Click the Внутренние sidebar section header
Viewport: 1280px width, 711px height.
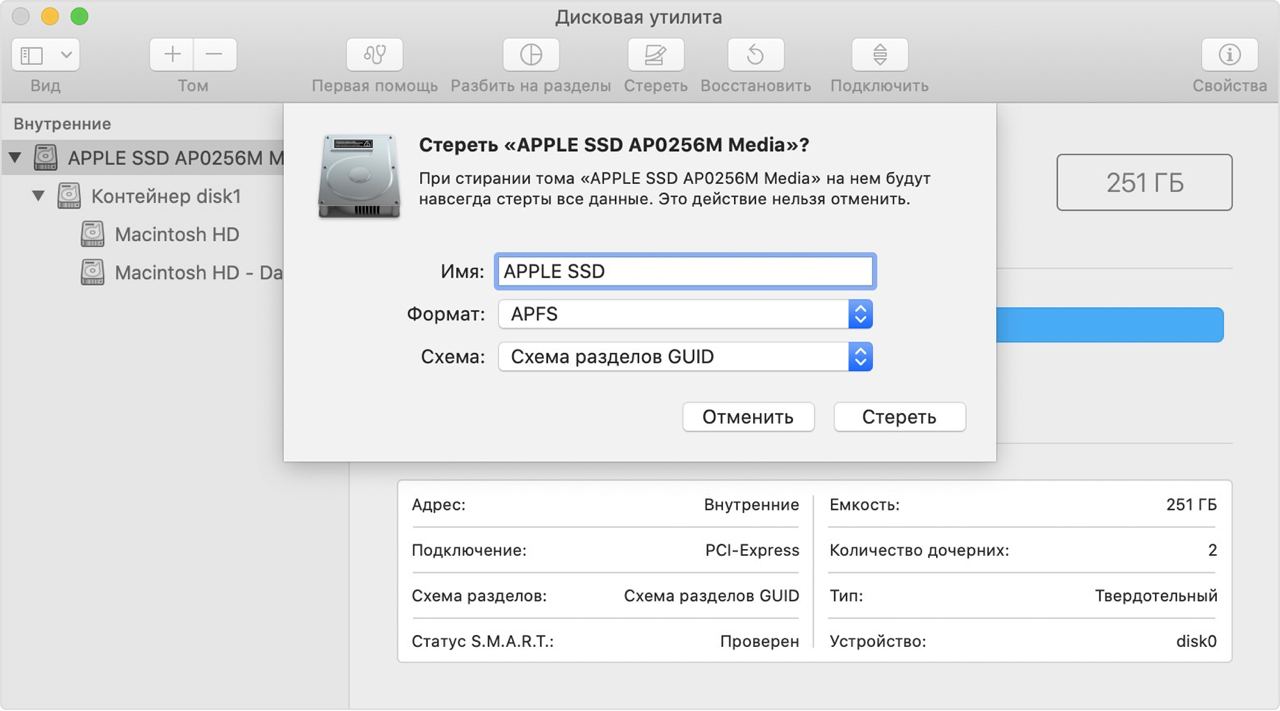pyautogui.click(x=62, y=124)
